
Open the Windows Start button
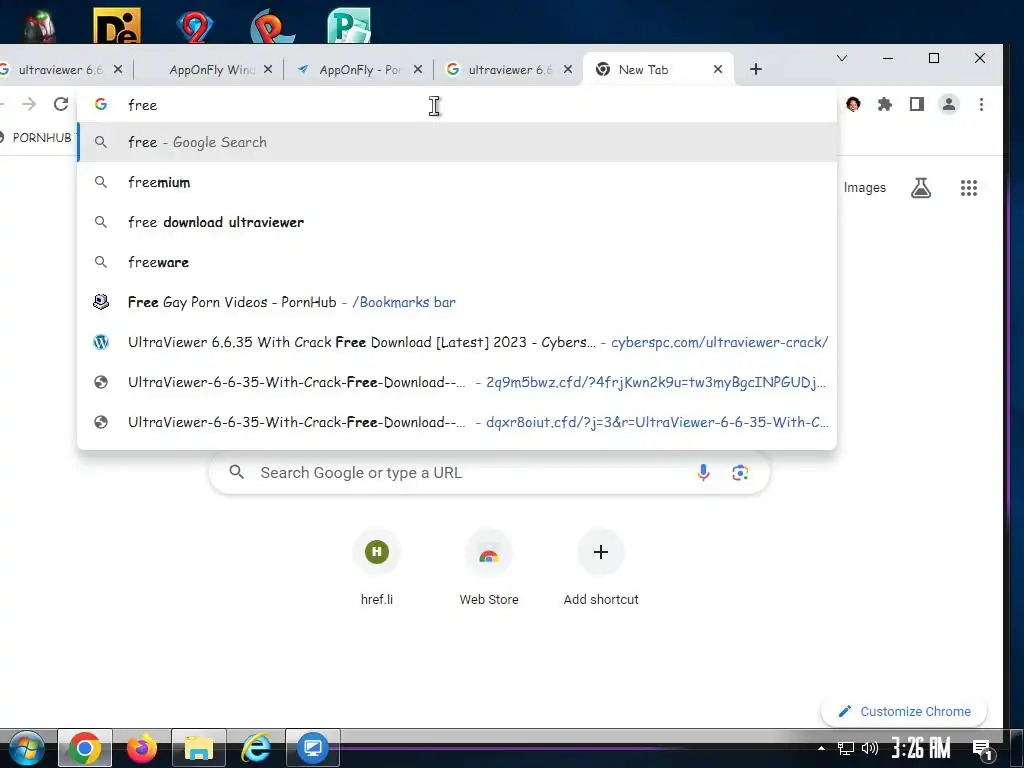(26, 748)
